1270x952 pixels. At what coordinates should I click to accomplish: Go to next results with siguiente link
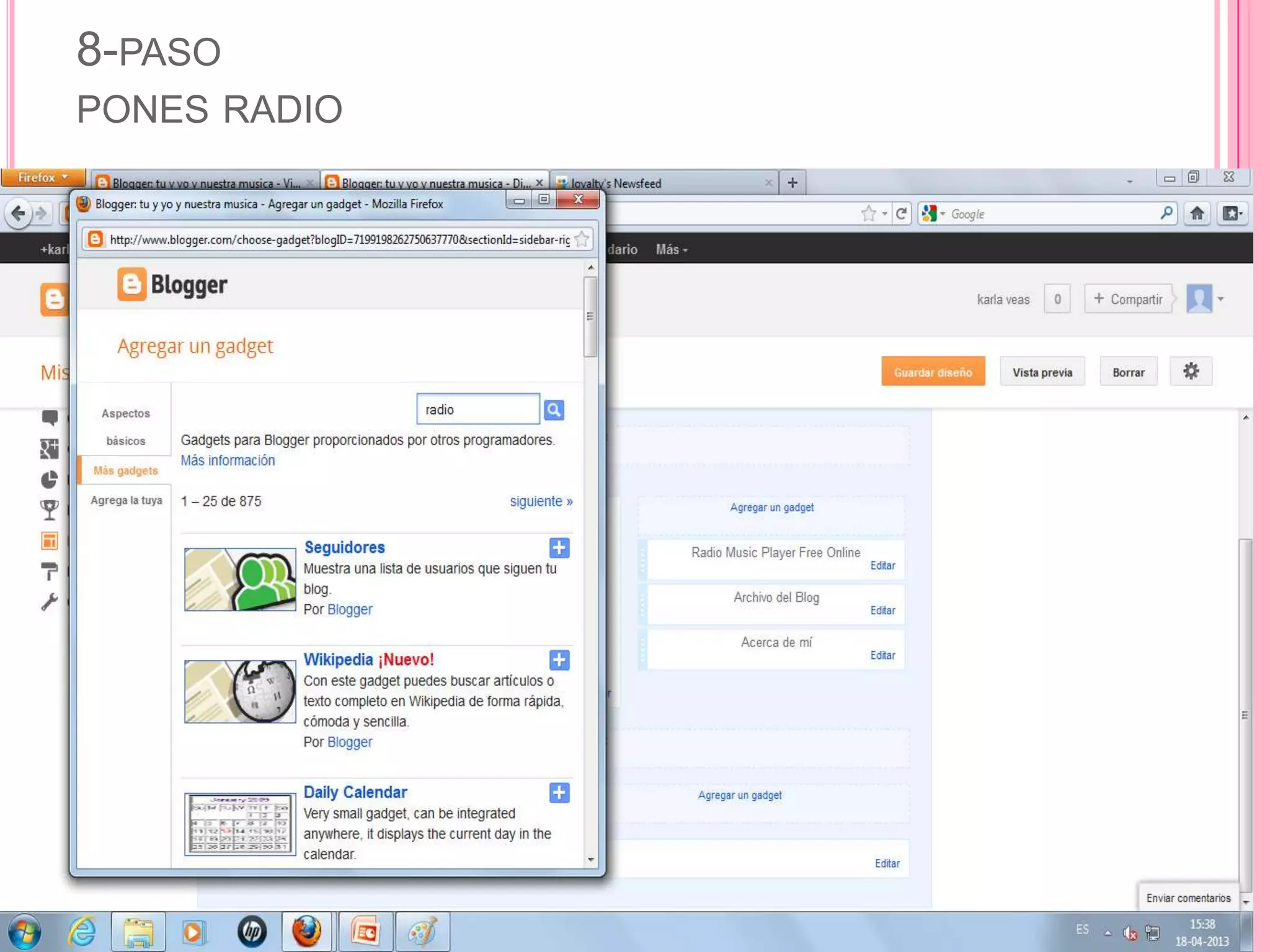click(x=541, y=501)
